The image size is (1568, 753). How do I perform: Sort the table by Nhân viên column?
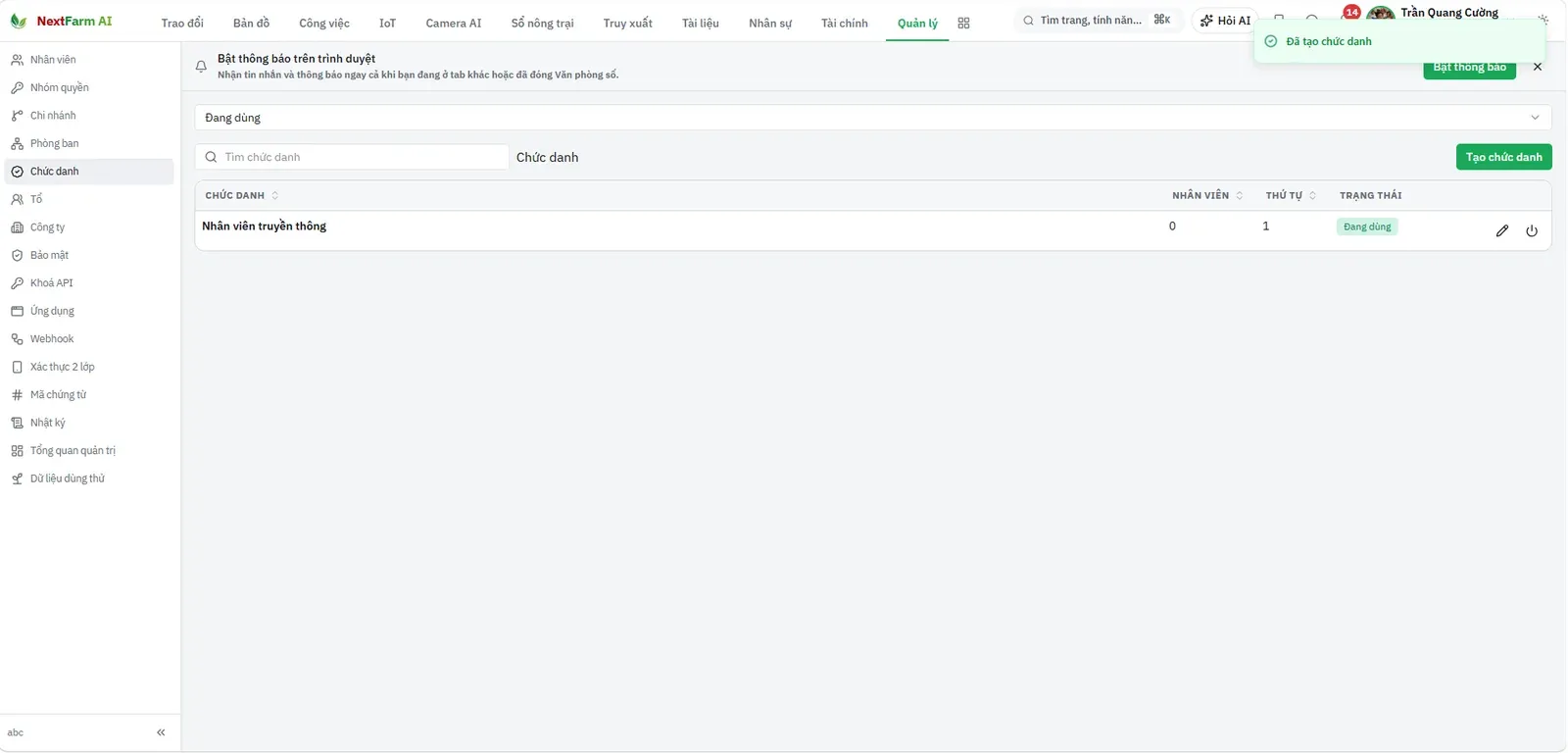[x=1207, y=195]
